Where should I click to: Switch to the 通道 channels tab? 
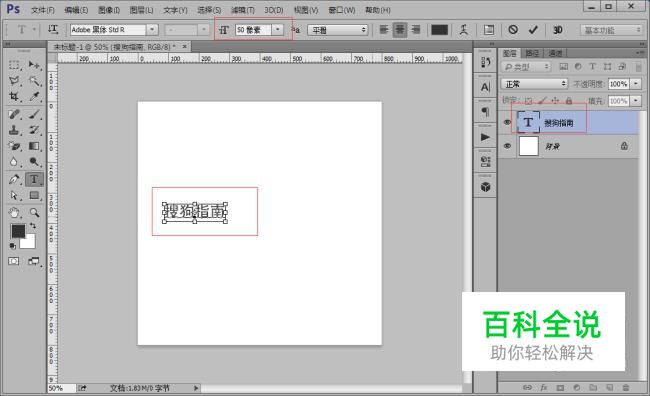click(555, 53)
